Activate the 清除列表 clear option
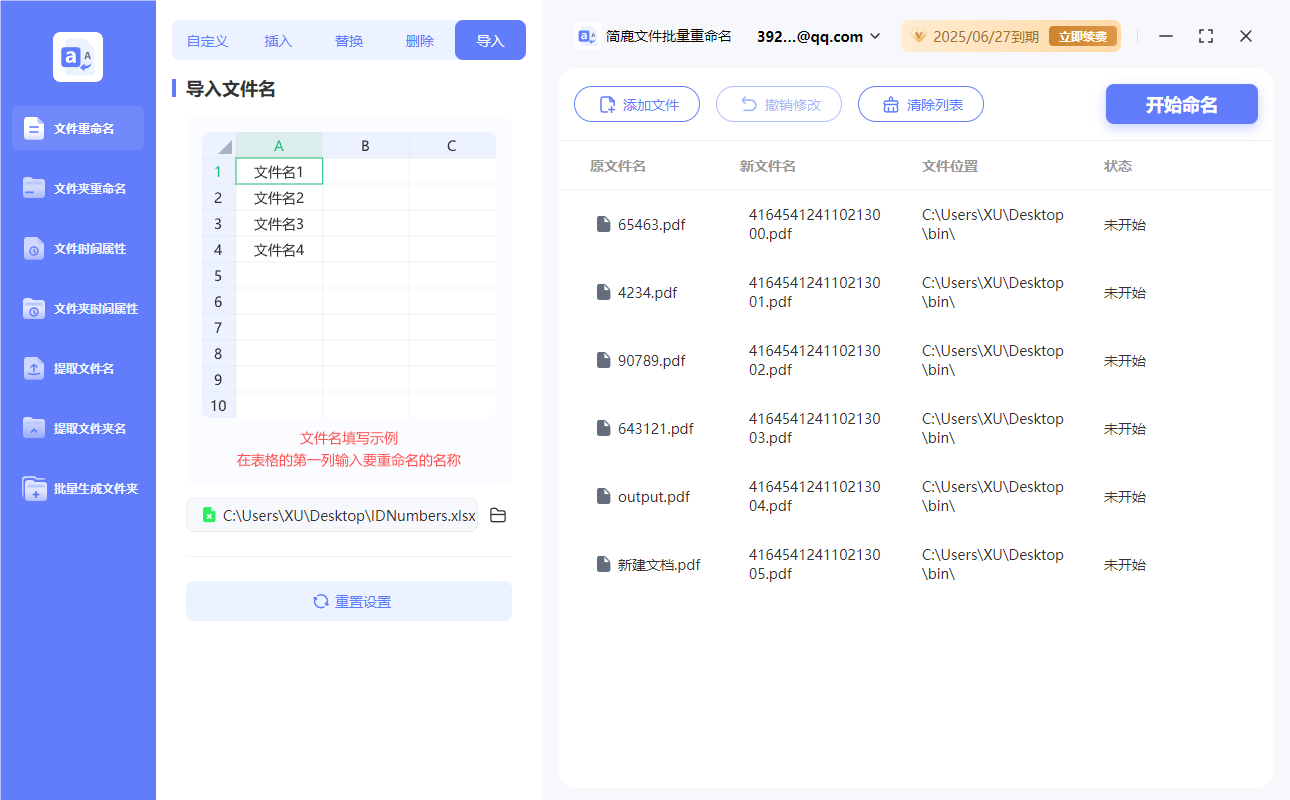Viewport: 1290px width, 800px height. pyautogui.click(x=920, y=103)
